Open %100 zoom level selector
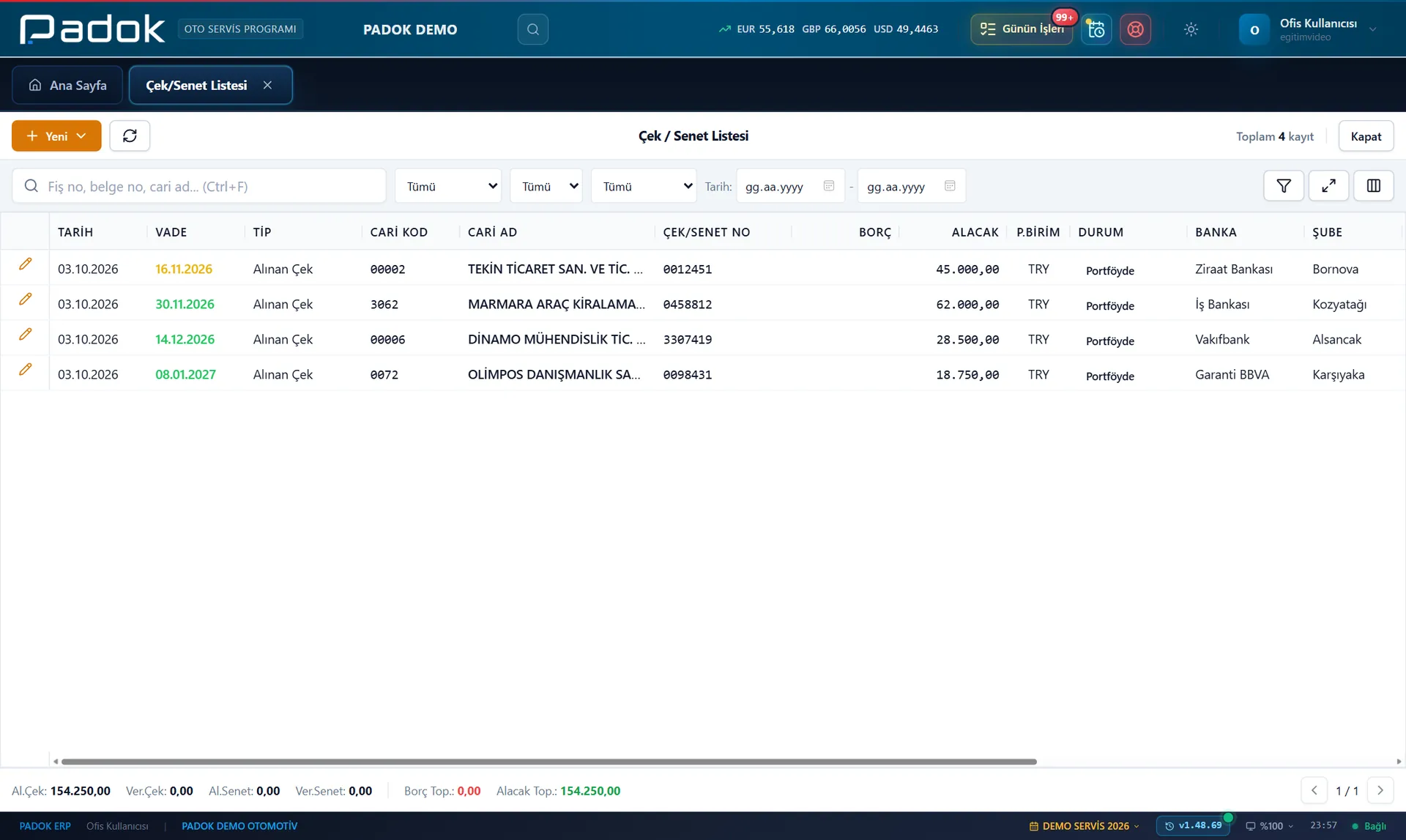1406x840 pixels. 1269,826
